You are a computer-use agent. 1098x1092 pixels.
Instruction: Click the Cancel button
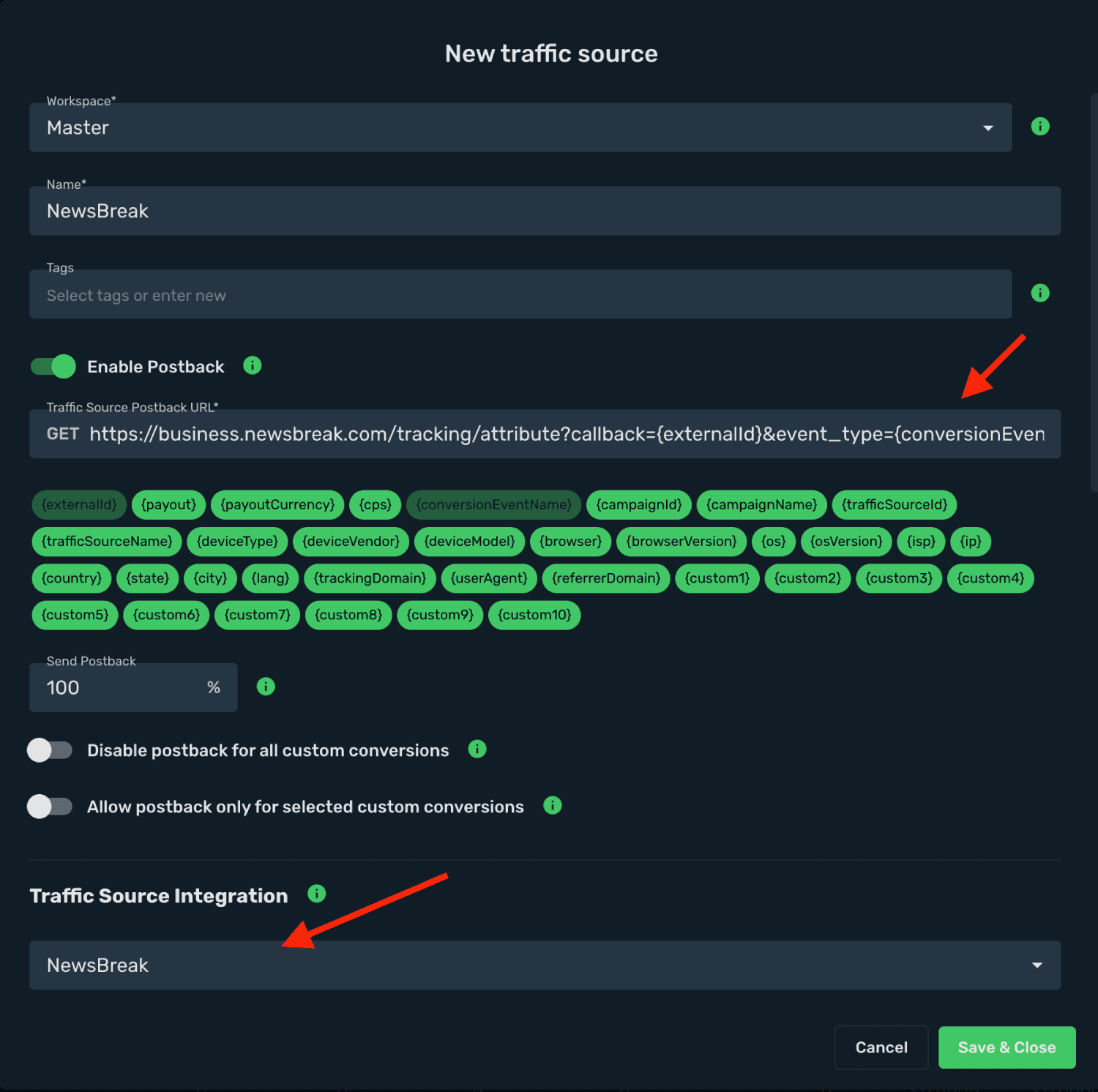[881, 1047]
